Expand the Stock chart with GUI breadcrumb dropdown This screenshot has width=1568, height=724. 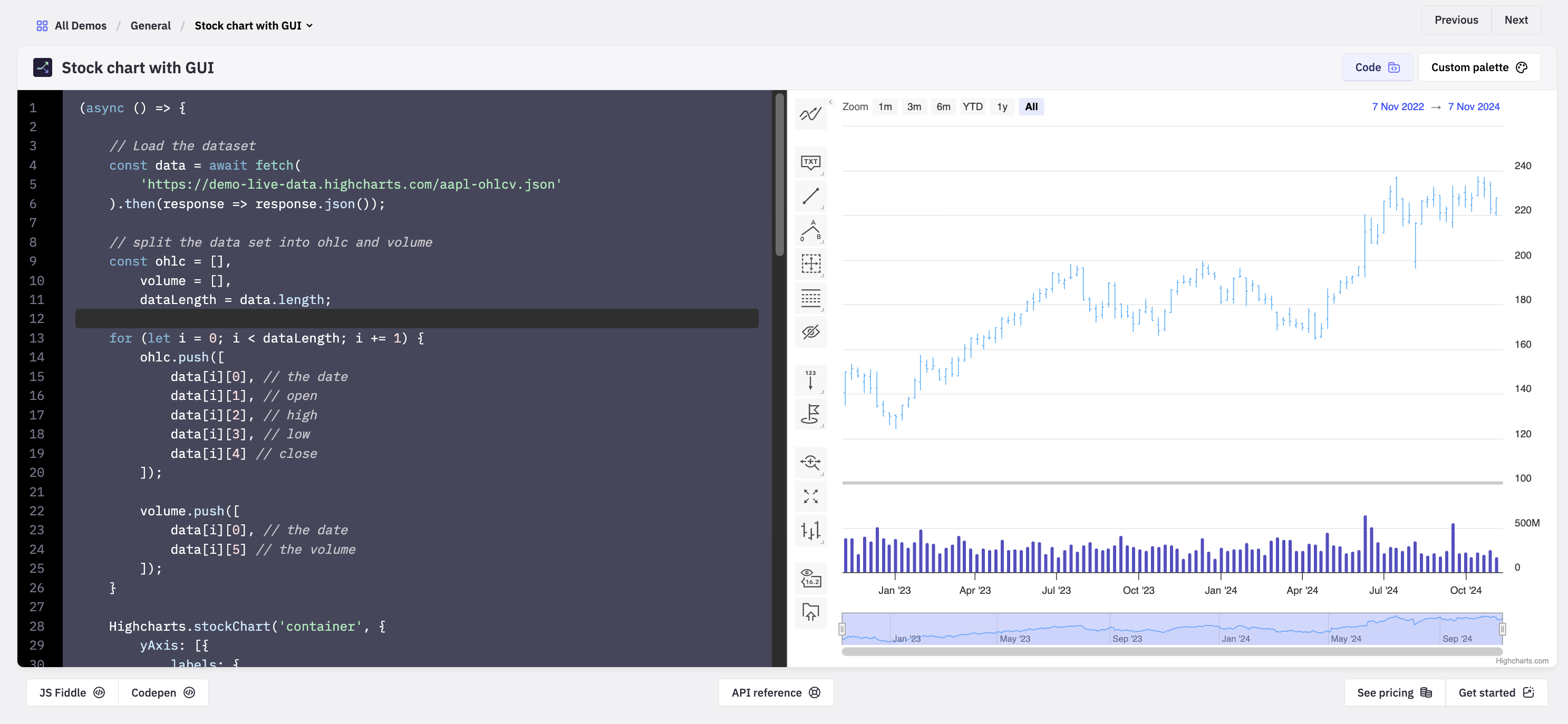254,25
